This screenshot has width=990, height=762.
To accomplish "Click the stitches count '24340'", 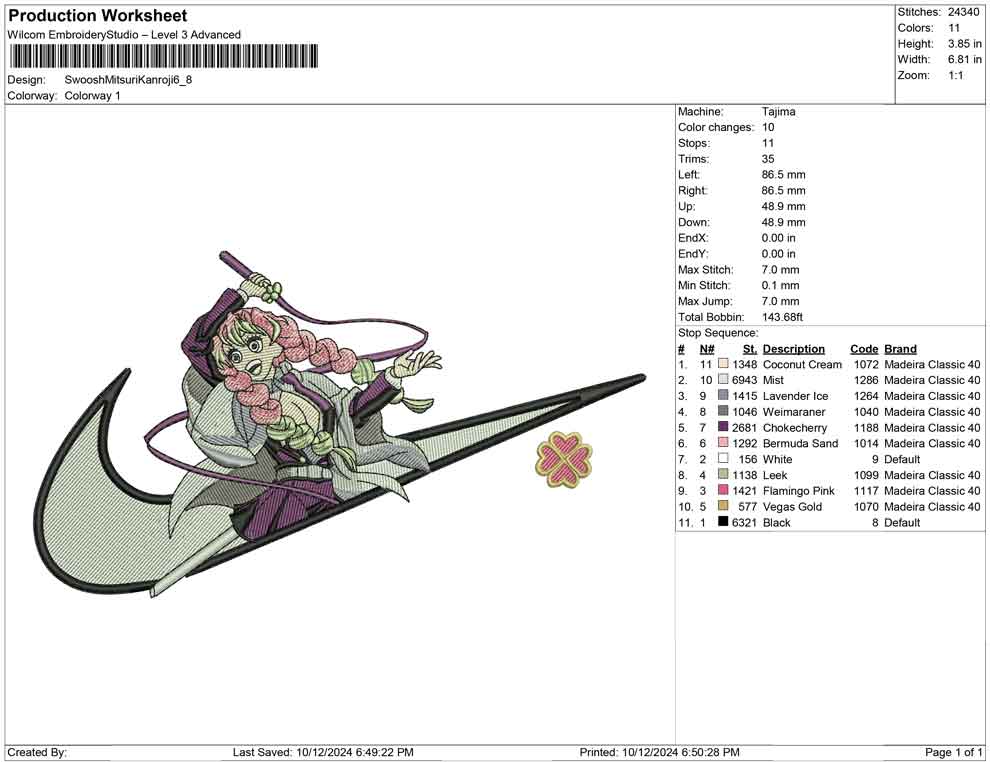I will coord(963,12).
